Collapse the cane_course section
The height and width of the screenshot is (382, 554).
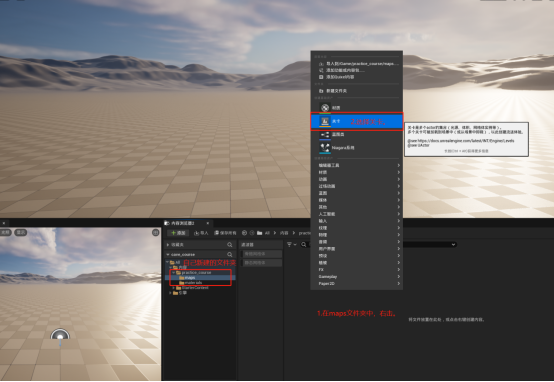168,254
